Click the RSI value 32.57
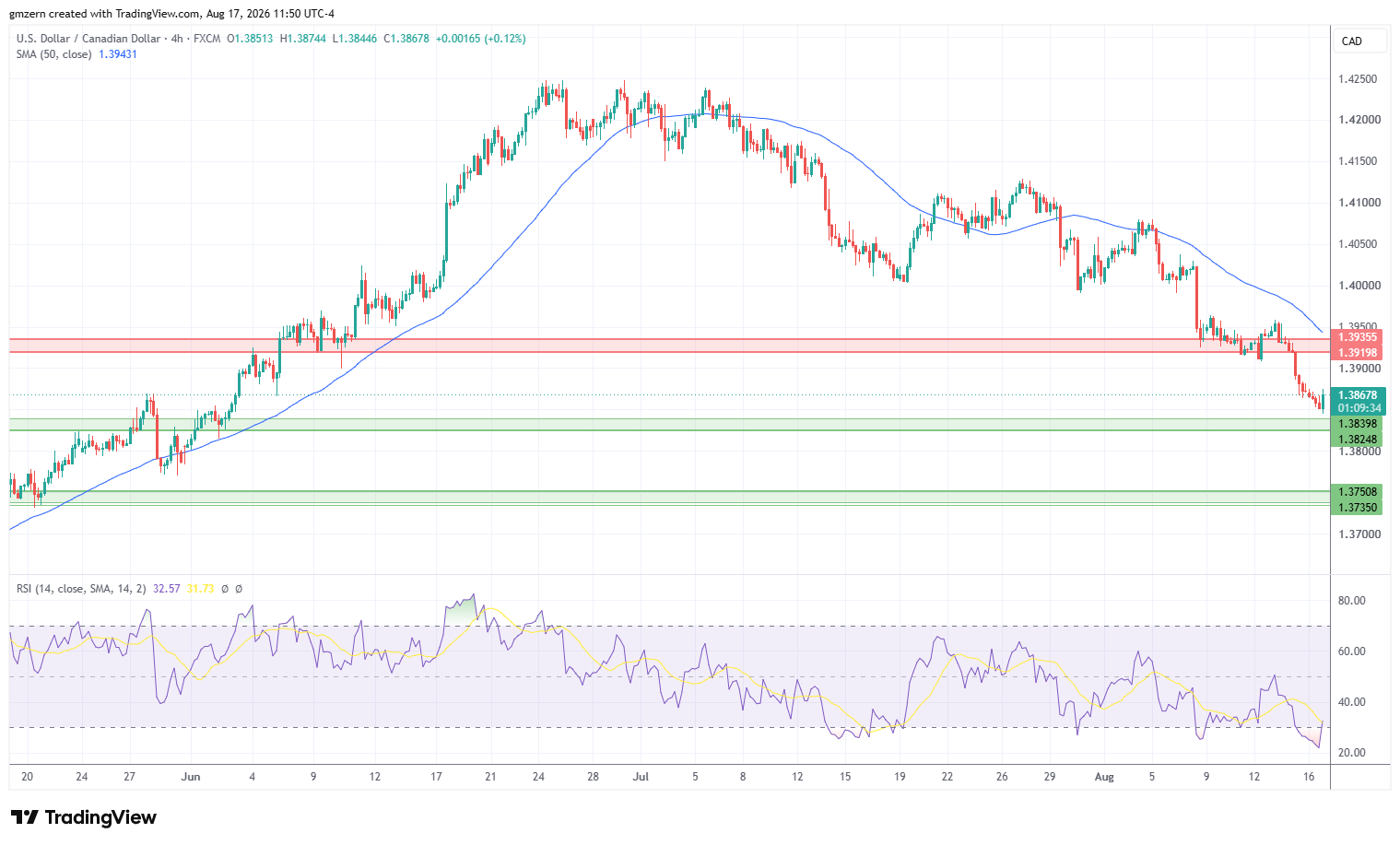The width and height of the screenshot is (1400, 845). [167, 588]
